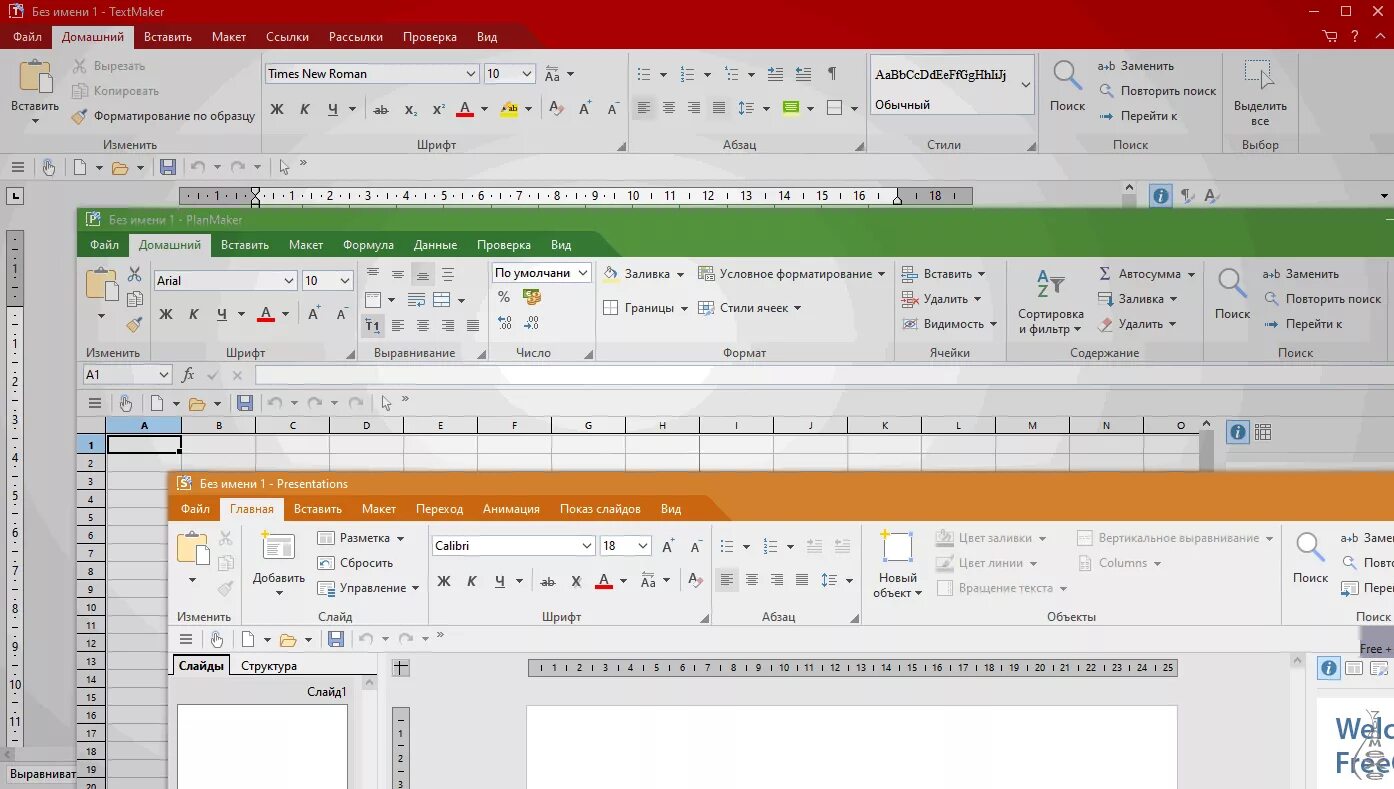This screenshot has width=1394, height=789.
Task: Click undo arrow in Presentations toolbar
Action: click(366, 639)
